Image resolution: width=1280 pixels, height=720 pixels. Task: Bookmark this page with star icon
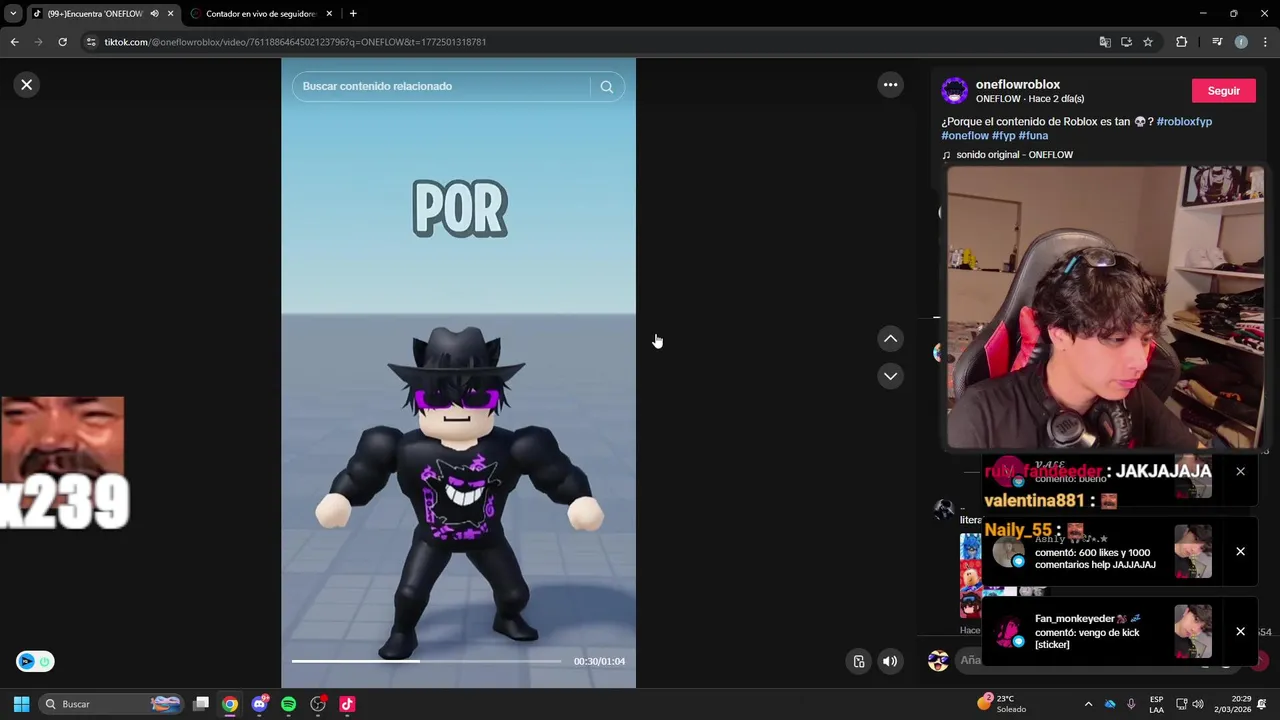(x=1148, y=42)
